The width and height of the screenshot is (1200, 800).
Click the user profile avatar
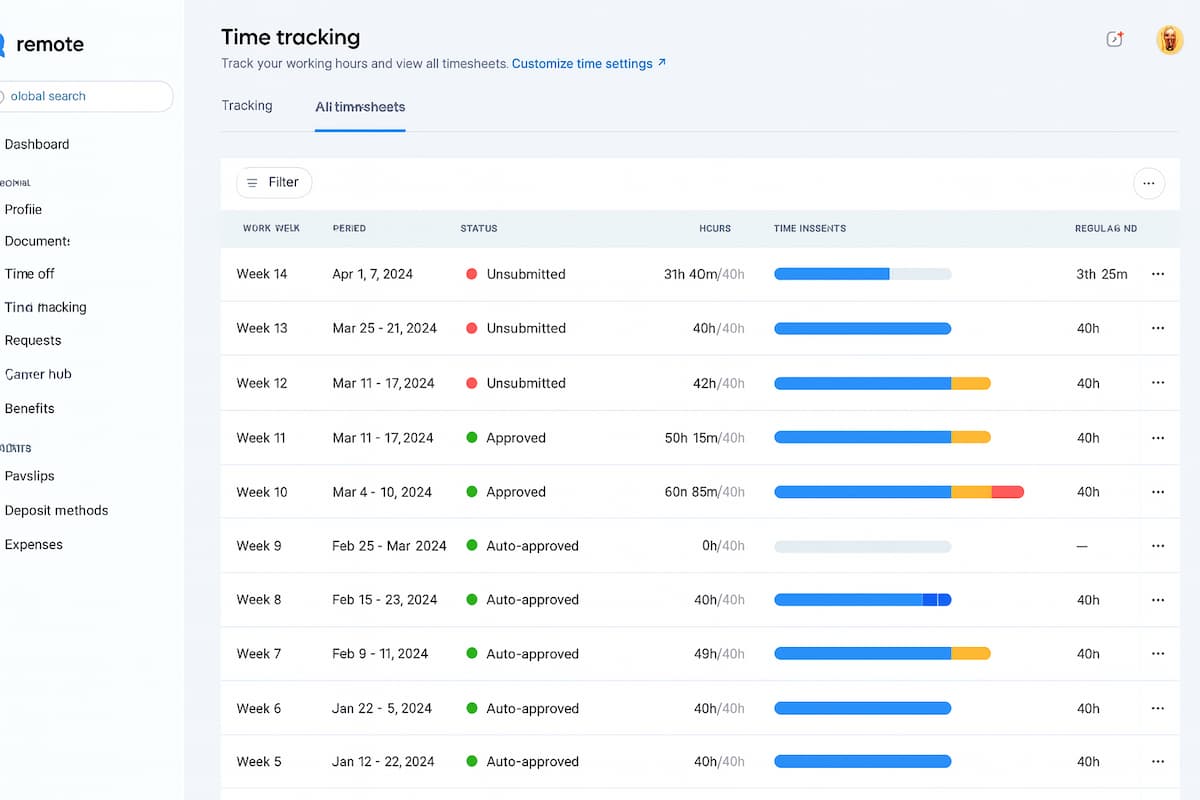(1169, 40)
